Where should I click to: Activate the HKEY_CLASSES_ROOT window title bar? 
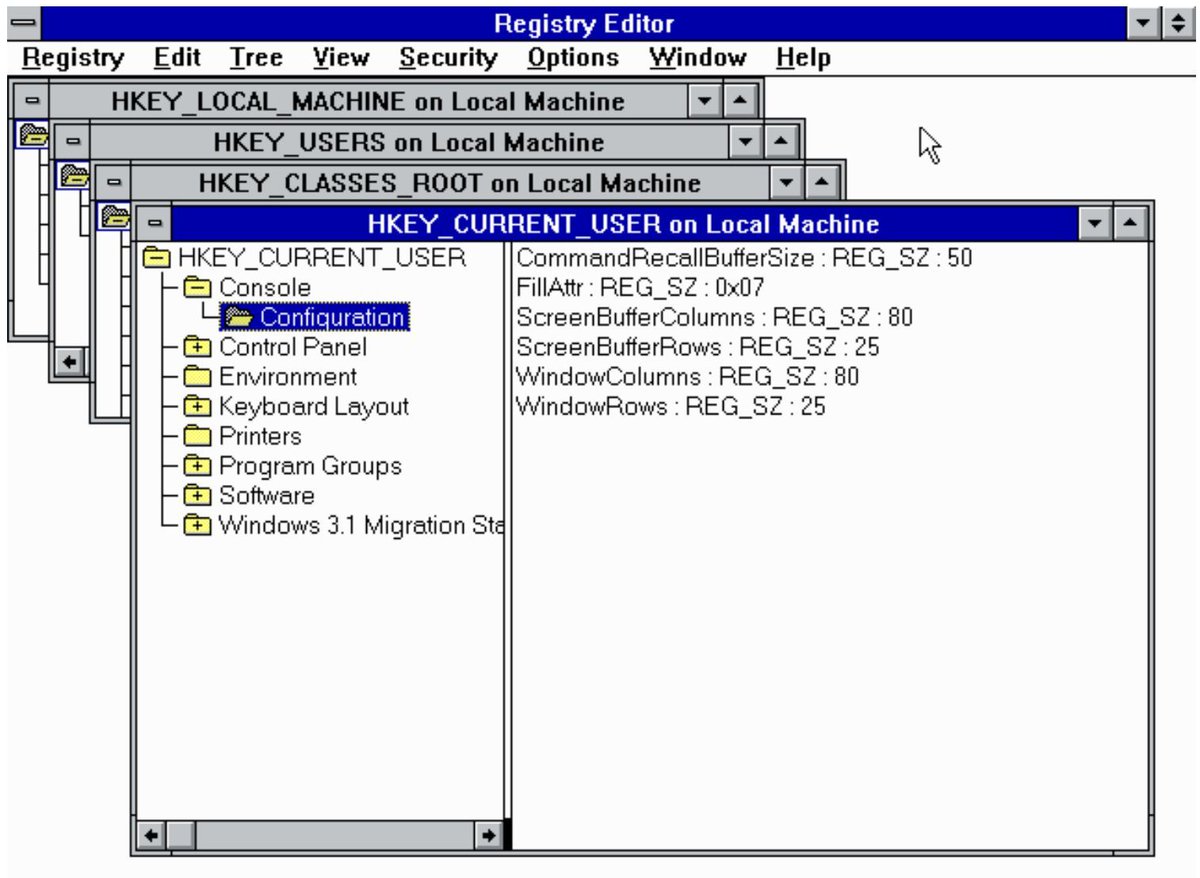(450, 183)
